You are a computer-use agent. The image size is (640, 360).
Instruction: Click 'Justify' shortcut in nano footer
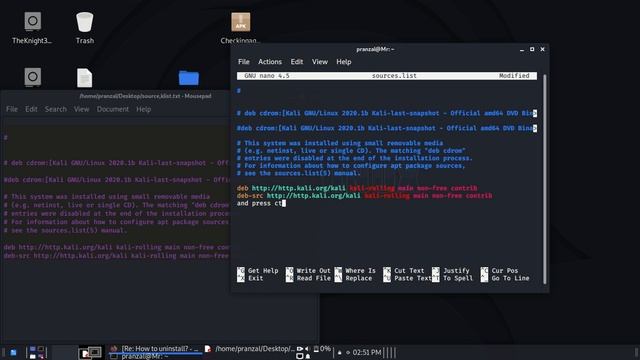(451, 271)
